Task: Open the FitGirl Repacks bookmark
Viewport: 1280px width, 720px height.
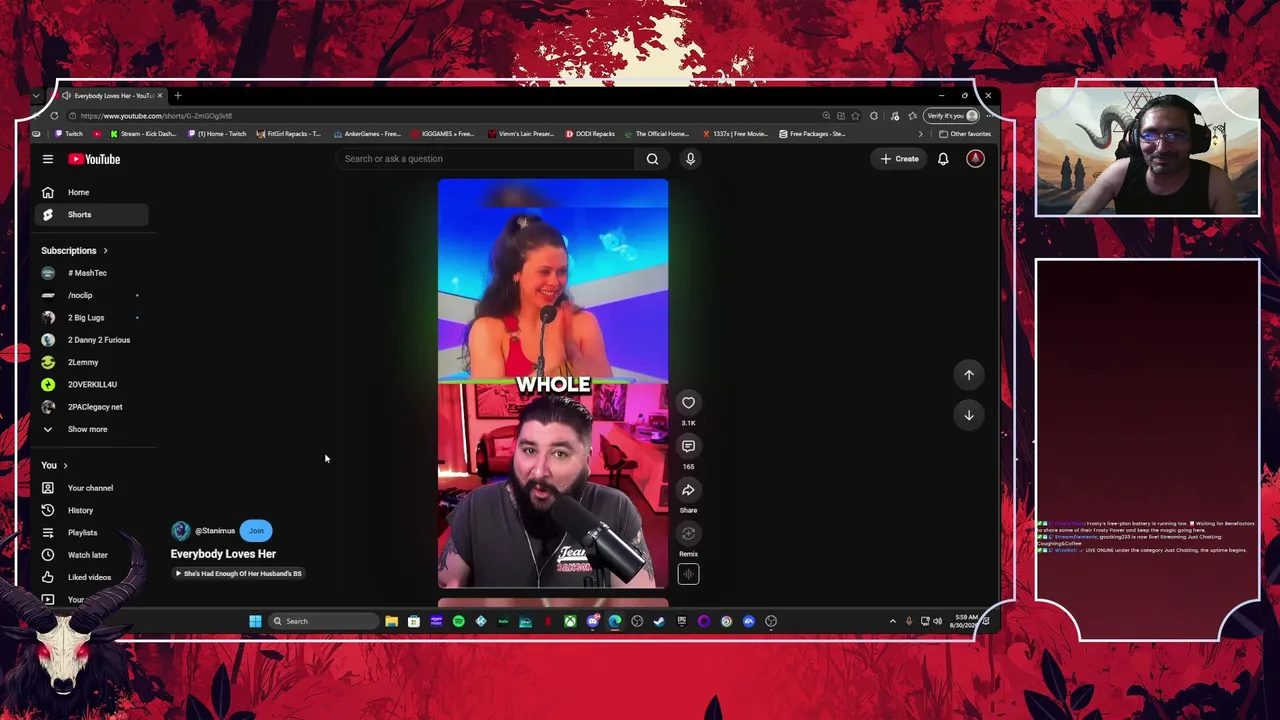Action: tap(289, 134)
